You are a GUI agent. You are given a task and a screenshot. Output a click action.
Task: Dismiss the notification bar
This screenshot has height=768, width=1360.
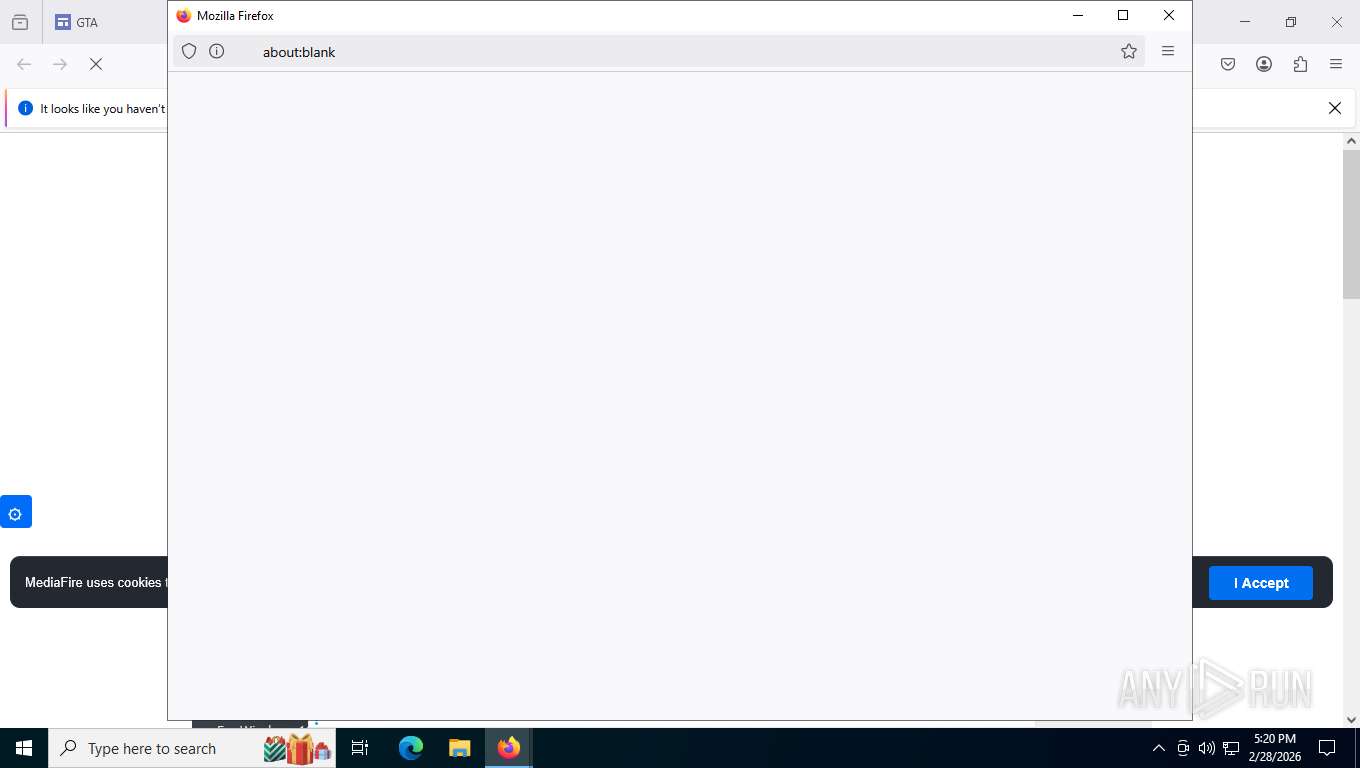[1334, 108]
